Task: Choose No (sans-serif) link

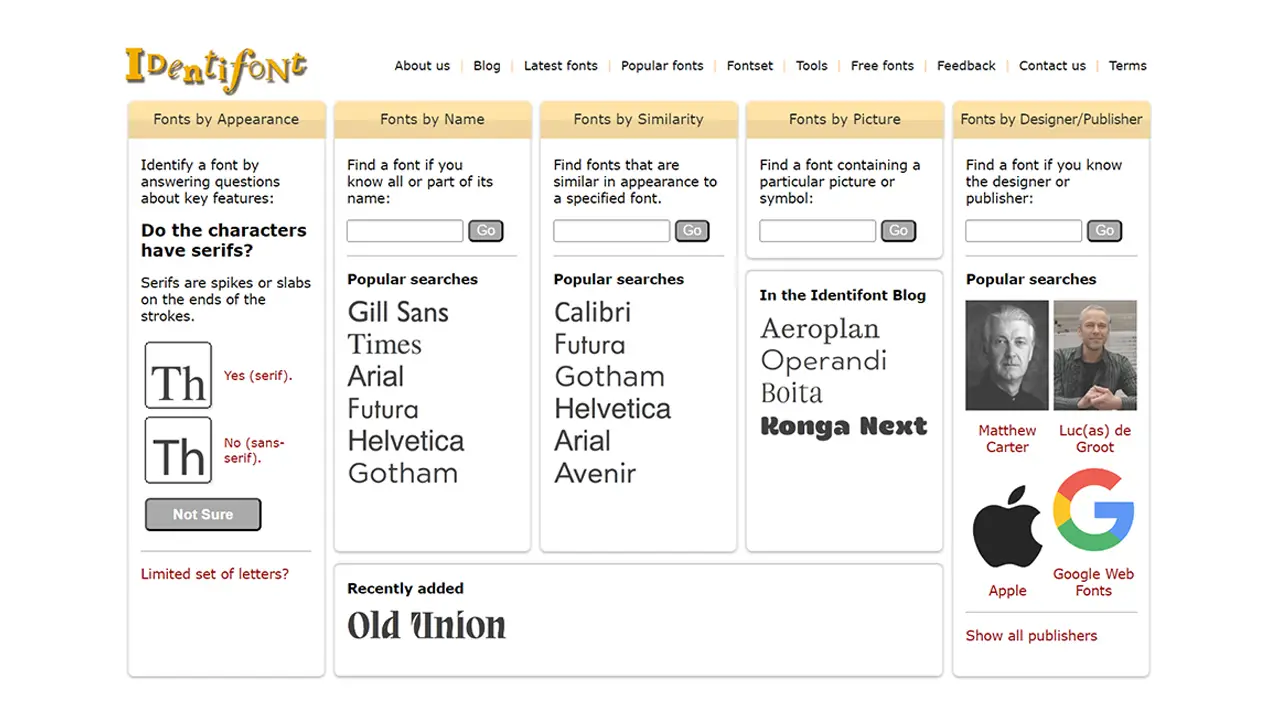Action: point(254,451)
